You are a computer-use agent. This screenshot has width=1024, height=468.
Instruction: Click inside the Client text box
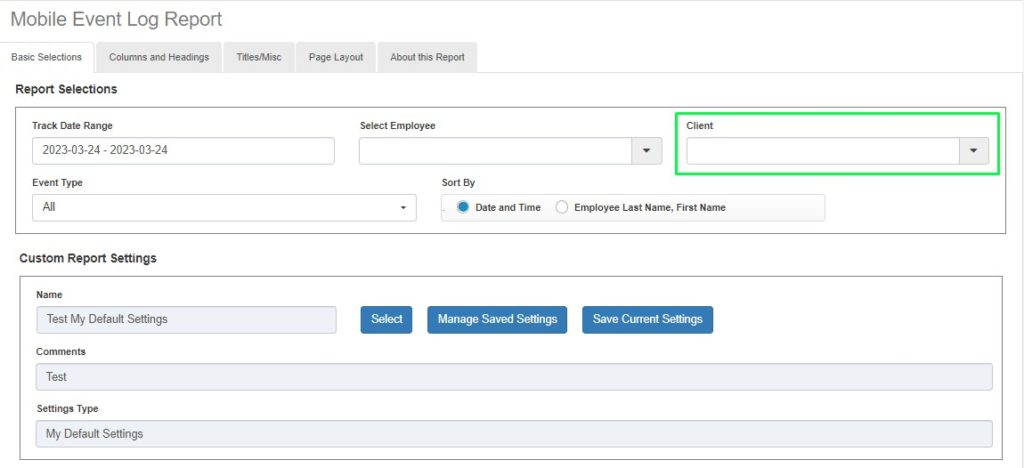coord(822,151)
